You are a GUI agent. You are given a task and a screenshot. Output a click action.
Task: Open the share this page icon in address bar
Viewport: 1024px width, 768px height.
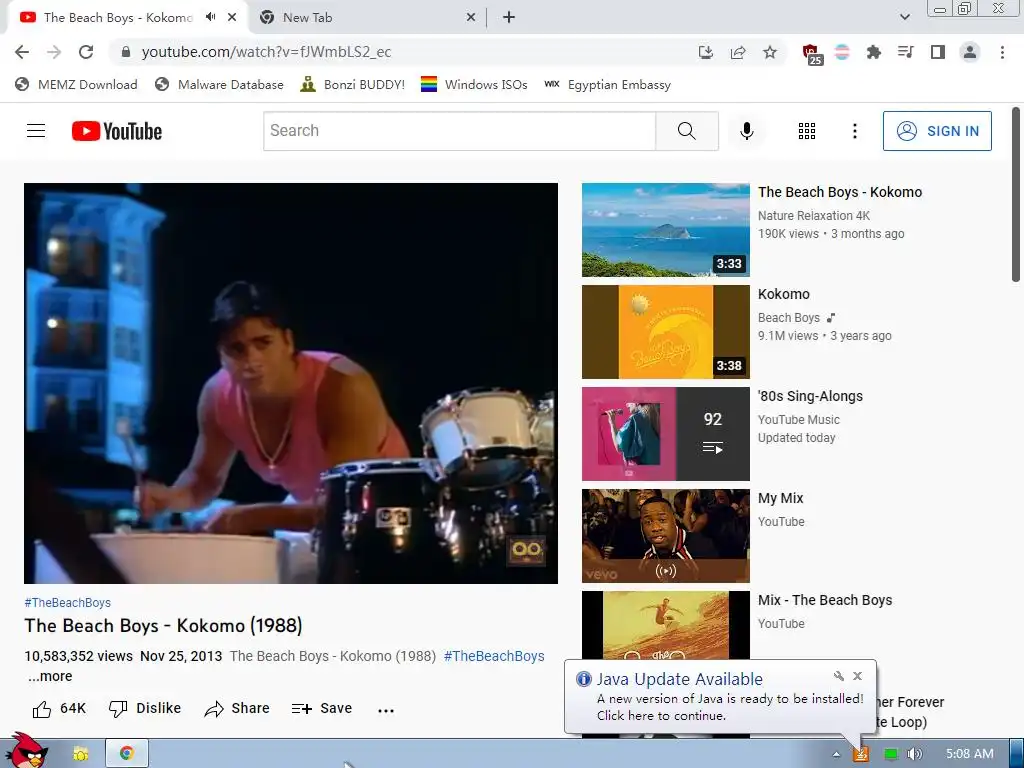pyautogui.click(x=738, y=52)
